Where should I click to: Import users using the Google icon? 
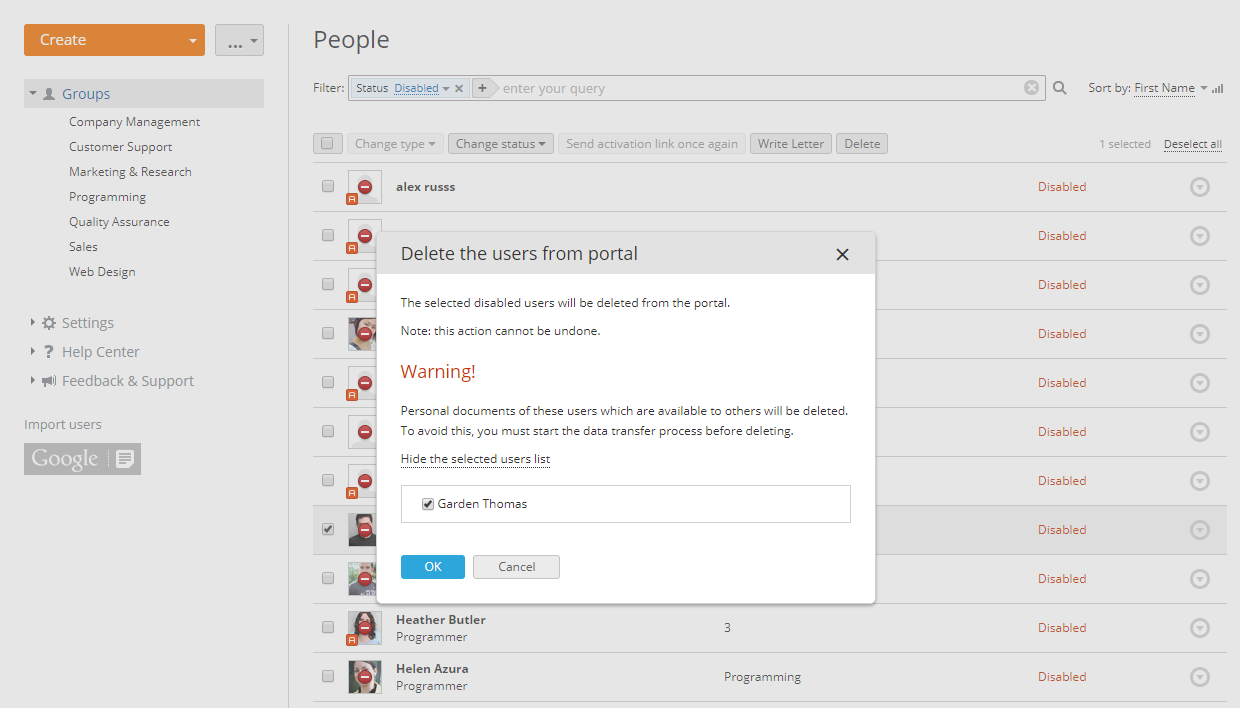click(x=82, y=458)
